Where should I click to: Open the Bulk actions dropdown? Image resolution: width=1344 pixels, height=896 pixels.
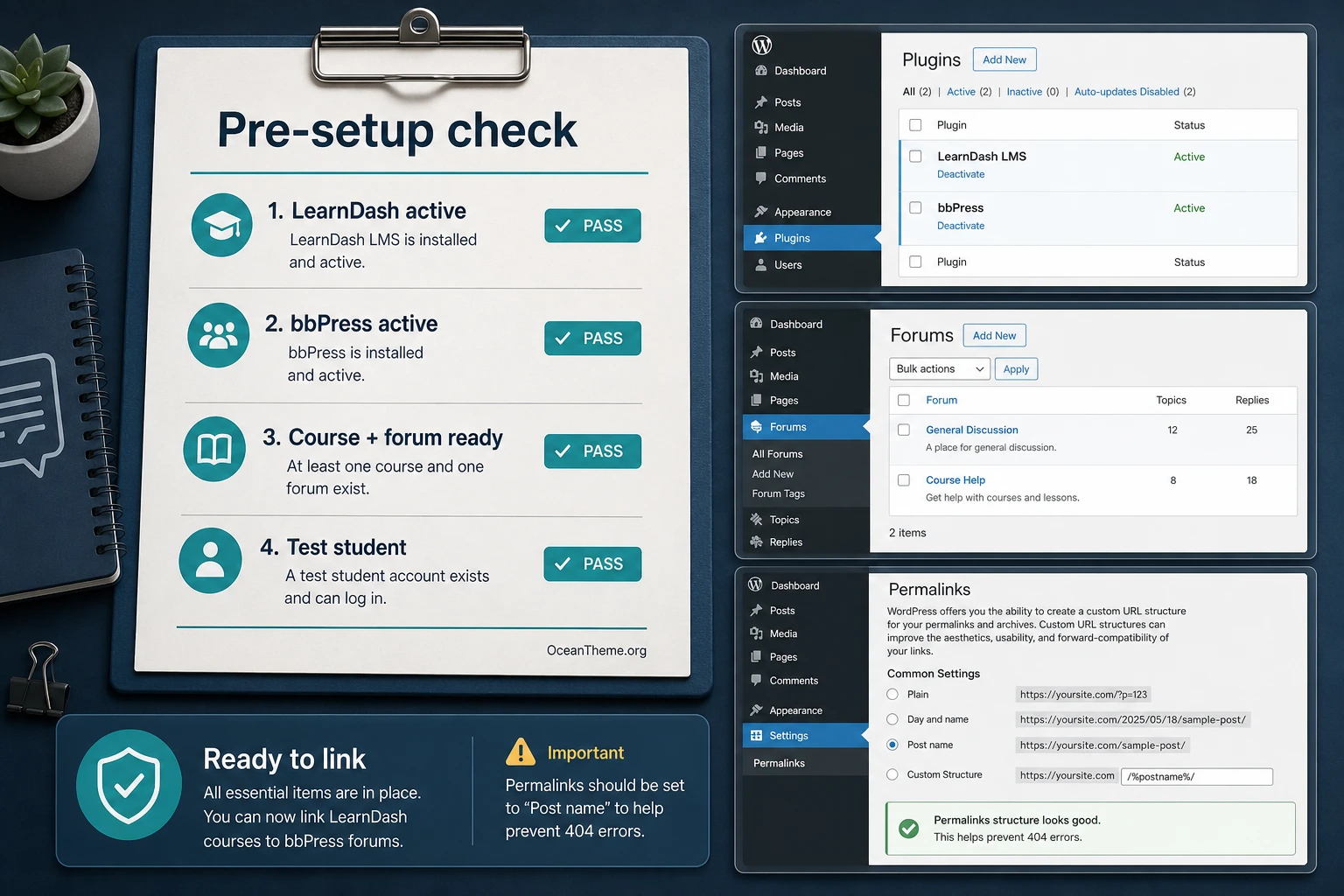pyautogui.click(x=940, y=369)
